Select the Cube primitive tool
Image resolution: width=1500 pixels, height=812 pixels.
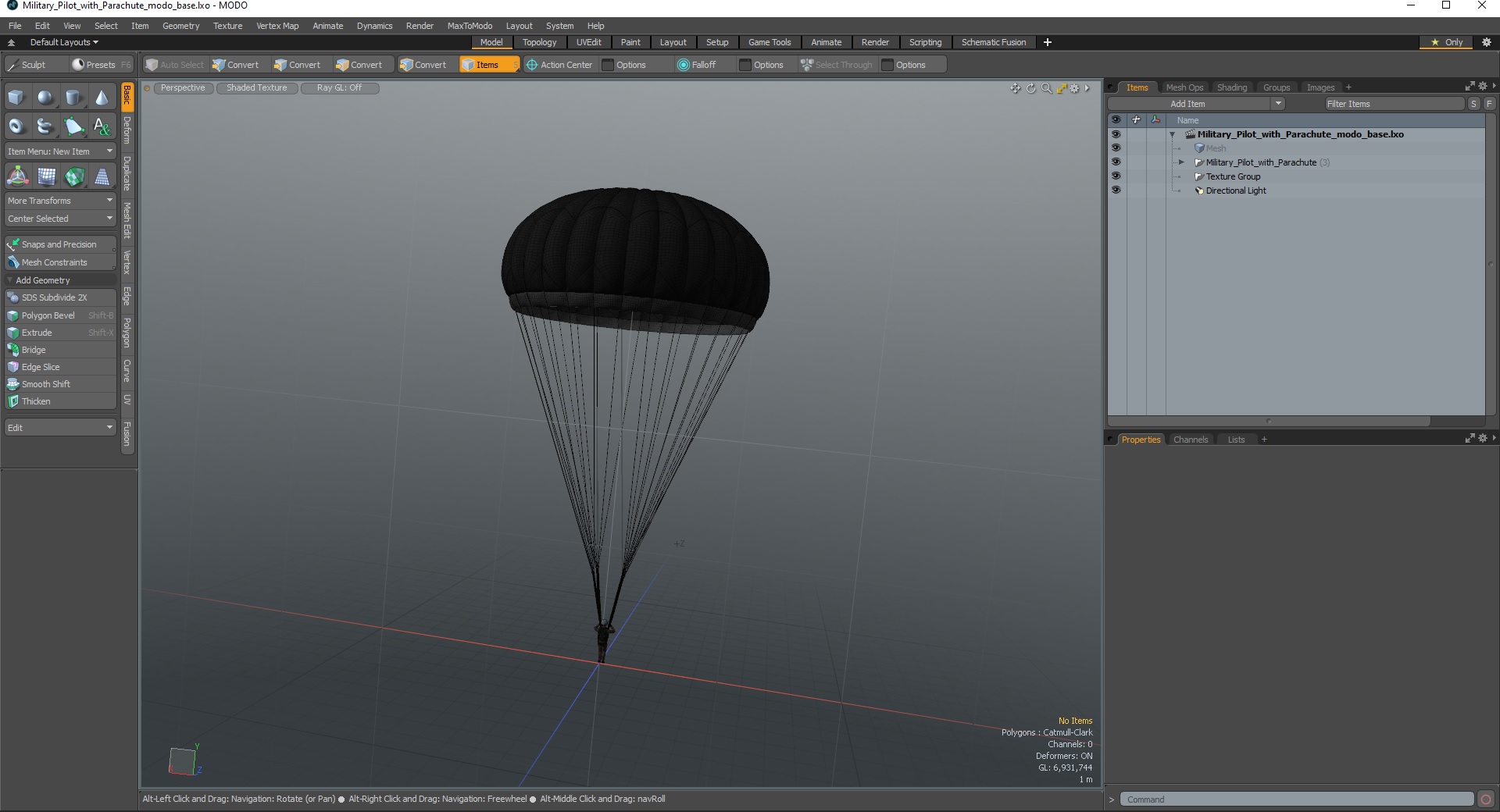[x=16, y=98]
